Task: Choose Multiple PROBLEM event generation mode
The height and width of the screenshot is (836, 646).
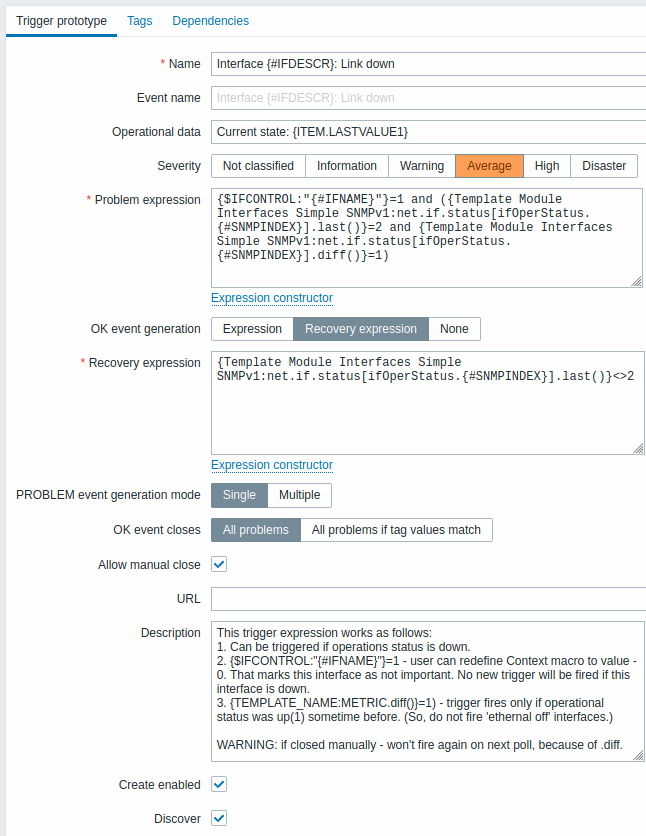Action: pyautogui.click(x=300, y=495)
